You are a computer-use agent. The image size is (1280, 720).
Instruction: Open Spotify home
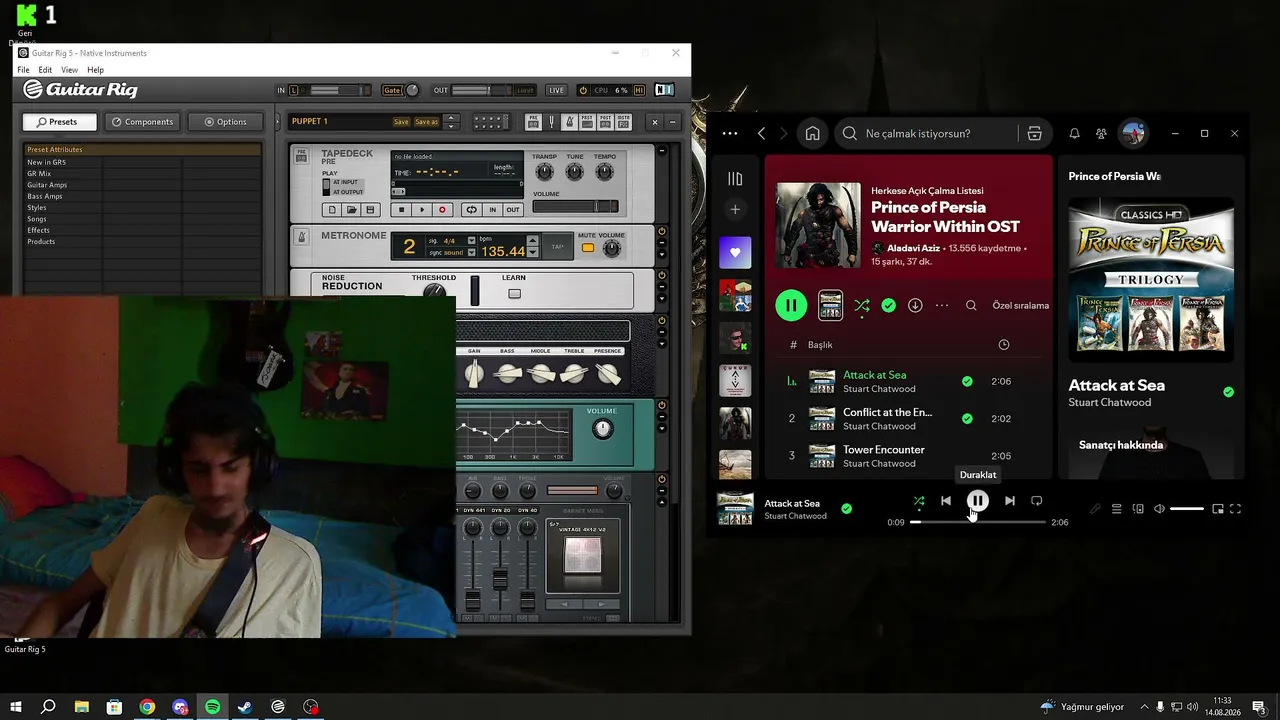[x=812, y=133]
